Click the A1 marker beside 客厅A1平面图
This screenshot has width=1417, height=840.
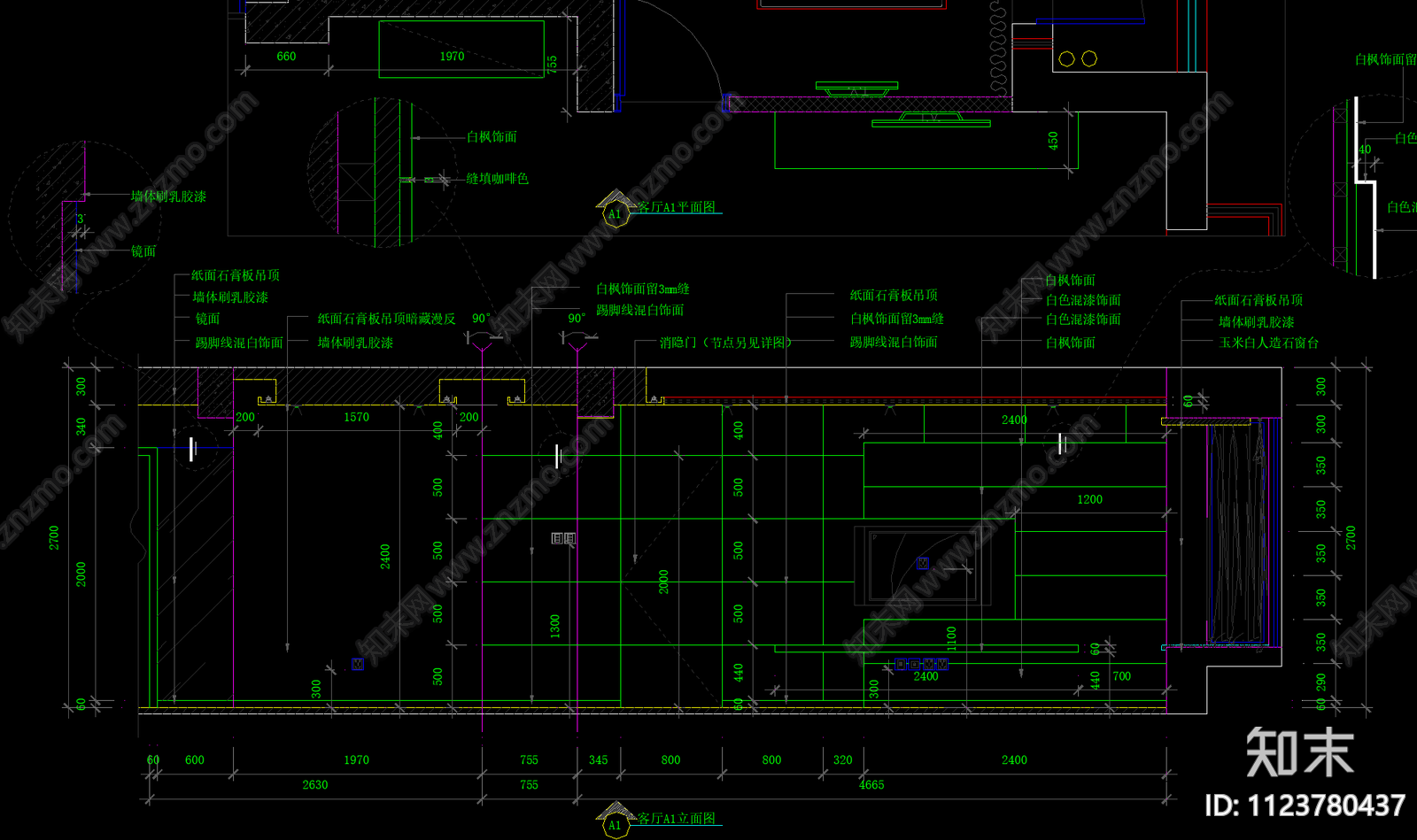pyautogui.click(x=615, y=214)
